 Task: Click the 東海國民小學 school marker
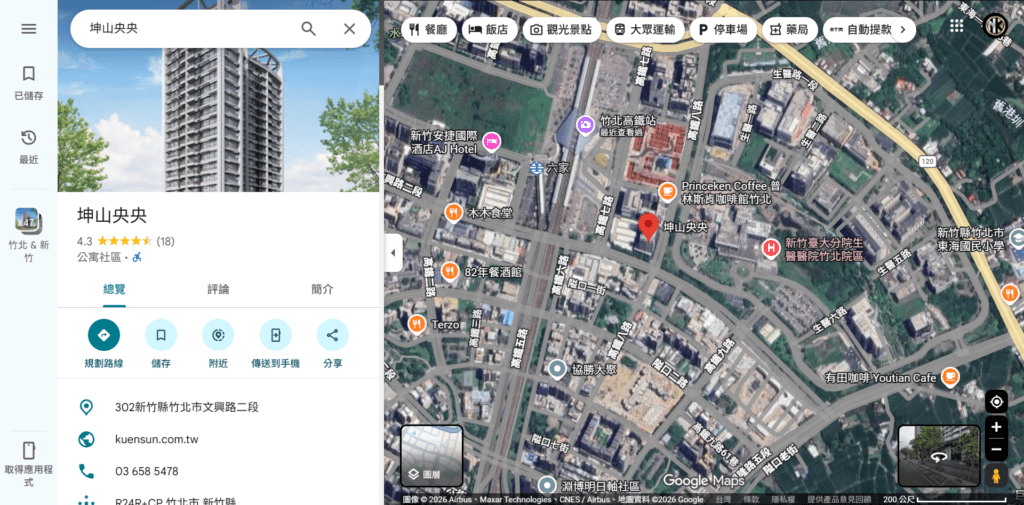(1016, 238)
